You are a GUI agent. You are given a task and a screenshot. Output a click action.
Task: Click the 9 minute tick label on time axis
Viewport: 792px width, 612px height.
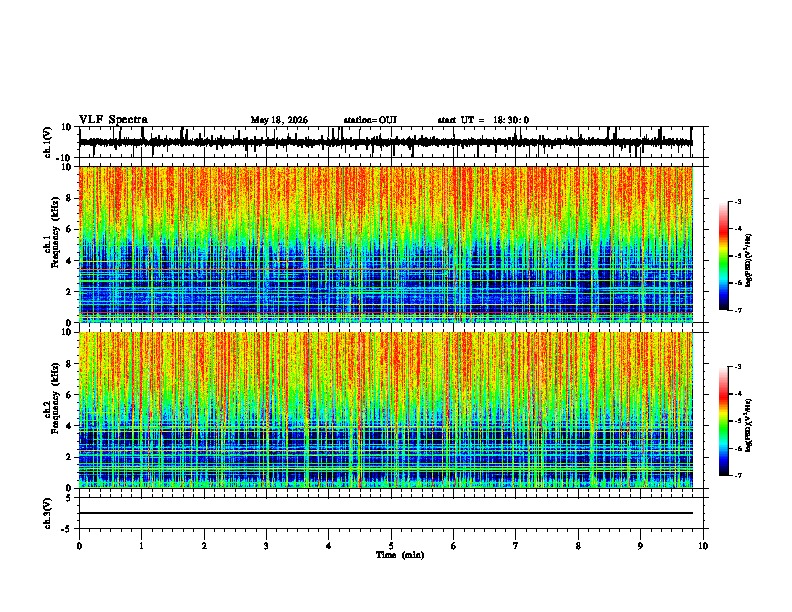pyautogui.click(x=640, y=546)
